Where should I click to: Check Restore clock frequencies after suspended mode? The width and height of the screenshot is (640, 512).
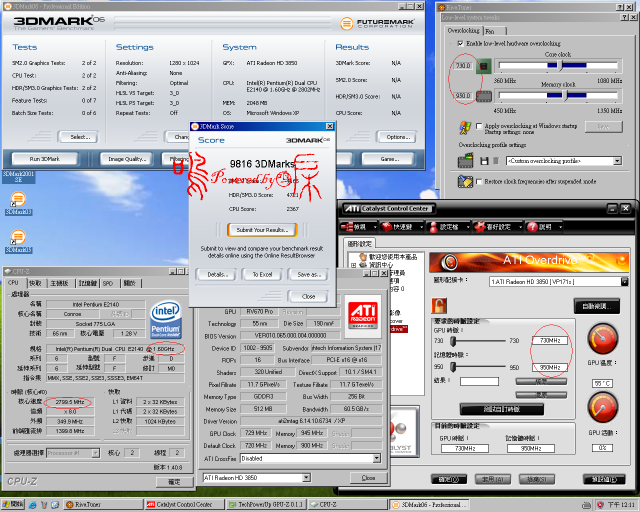tap(479, 181)
